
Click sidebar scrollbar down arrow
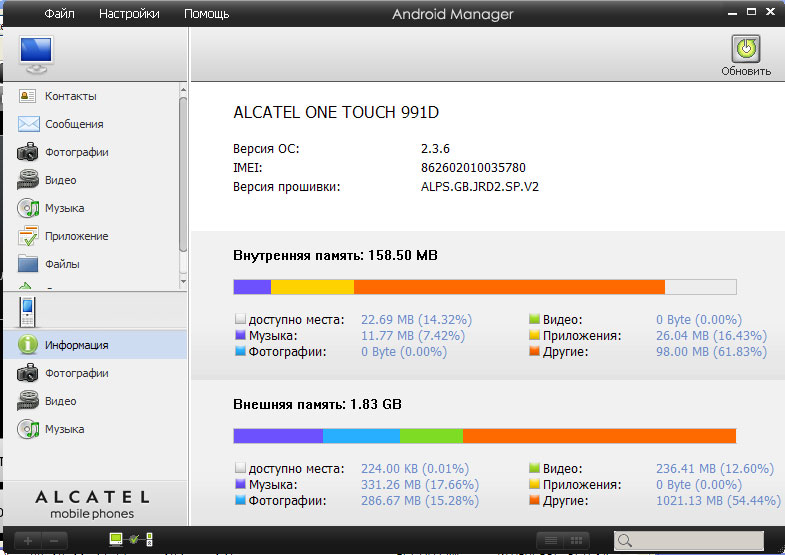tap(183, 281)
